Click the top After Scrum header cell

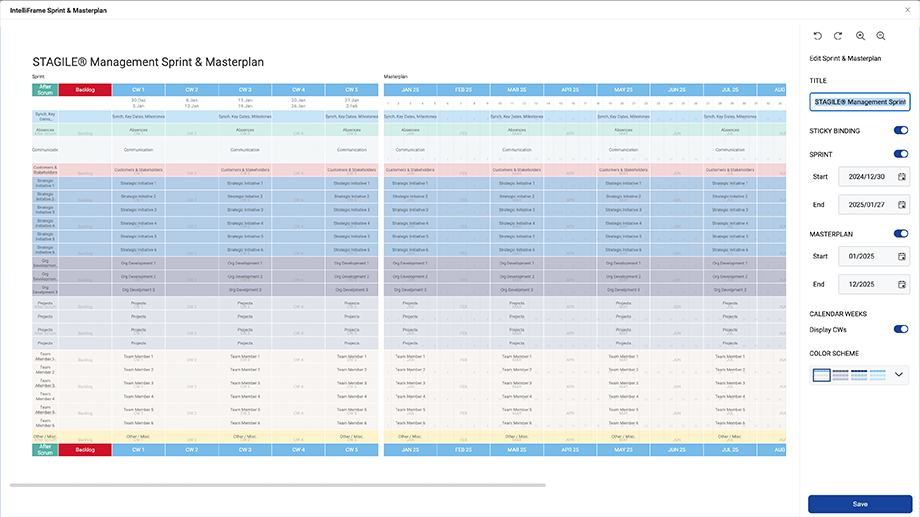tap(45, 90)
